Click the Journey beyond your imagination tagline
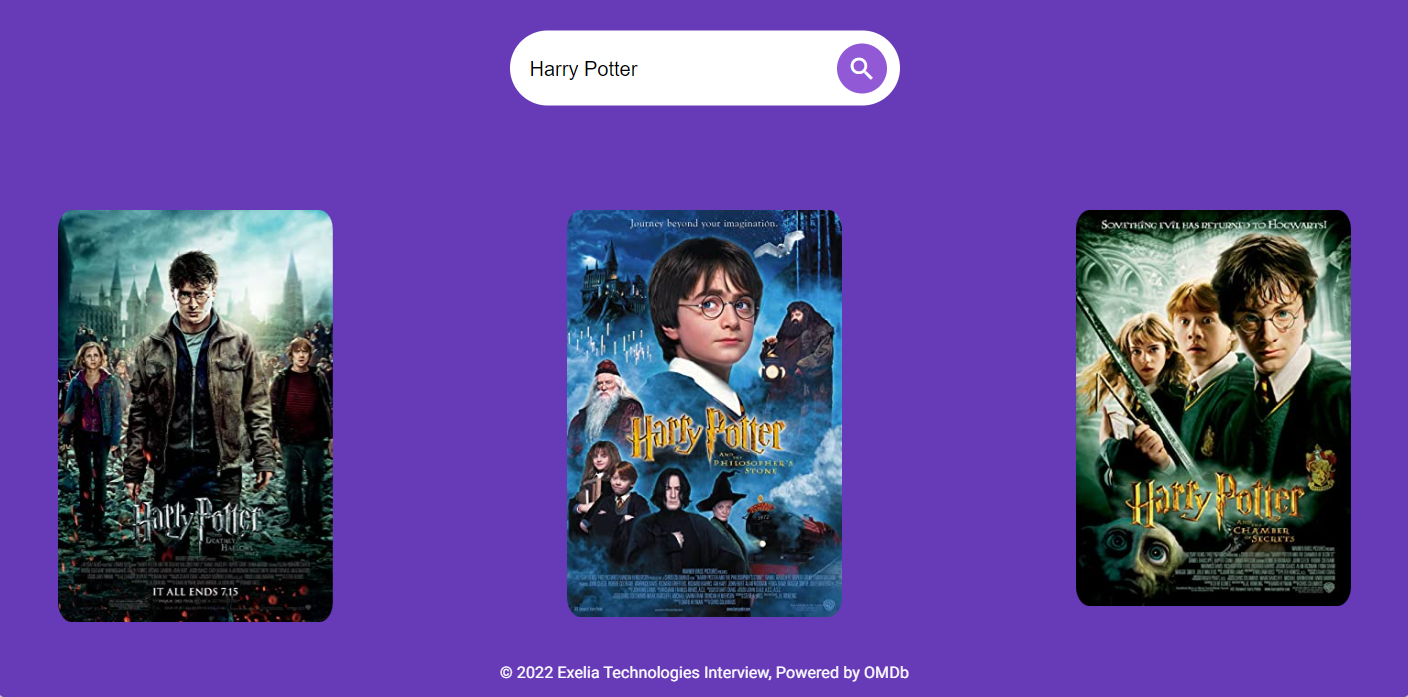The image size is (1408, 697). click(x=703, y=223)
